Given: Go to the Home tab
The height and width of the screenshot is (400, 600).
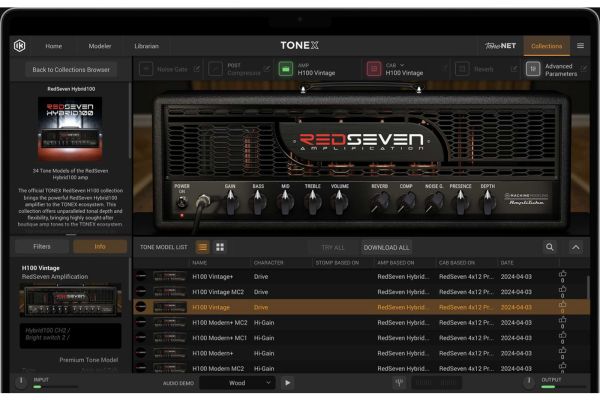Looking at the screenshot, I should pos(54,46).
